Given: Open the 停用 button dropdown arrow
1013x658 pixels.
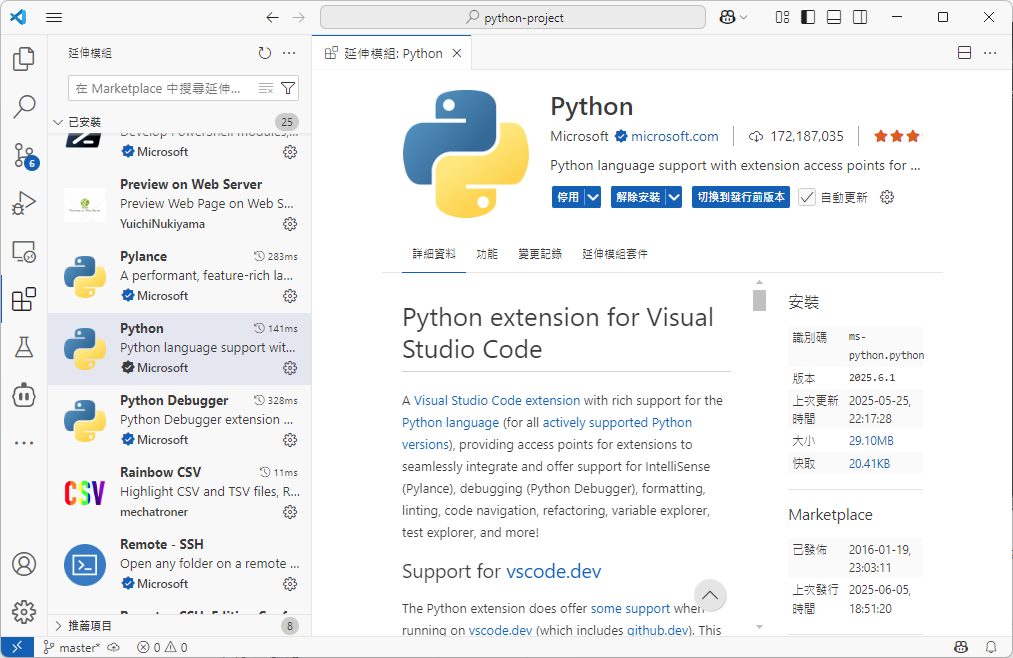Looking at the screenshot, I should pyautogui.click(x=593, y=197).
